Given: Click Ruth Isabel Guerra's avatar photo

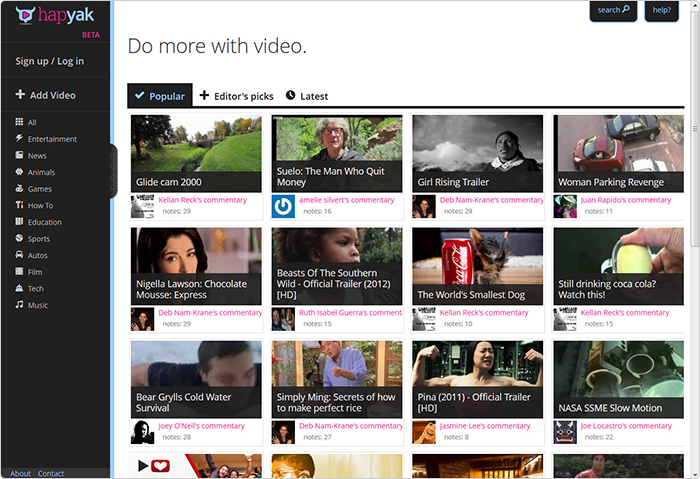Looking at the screenshot, I should pyautogui.click(x=283, y=319).
